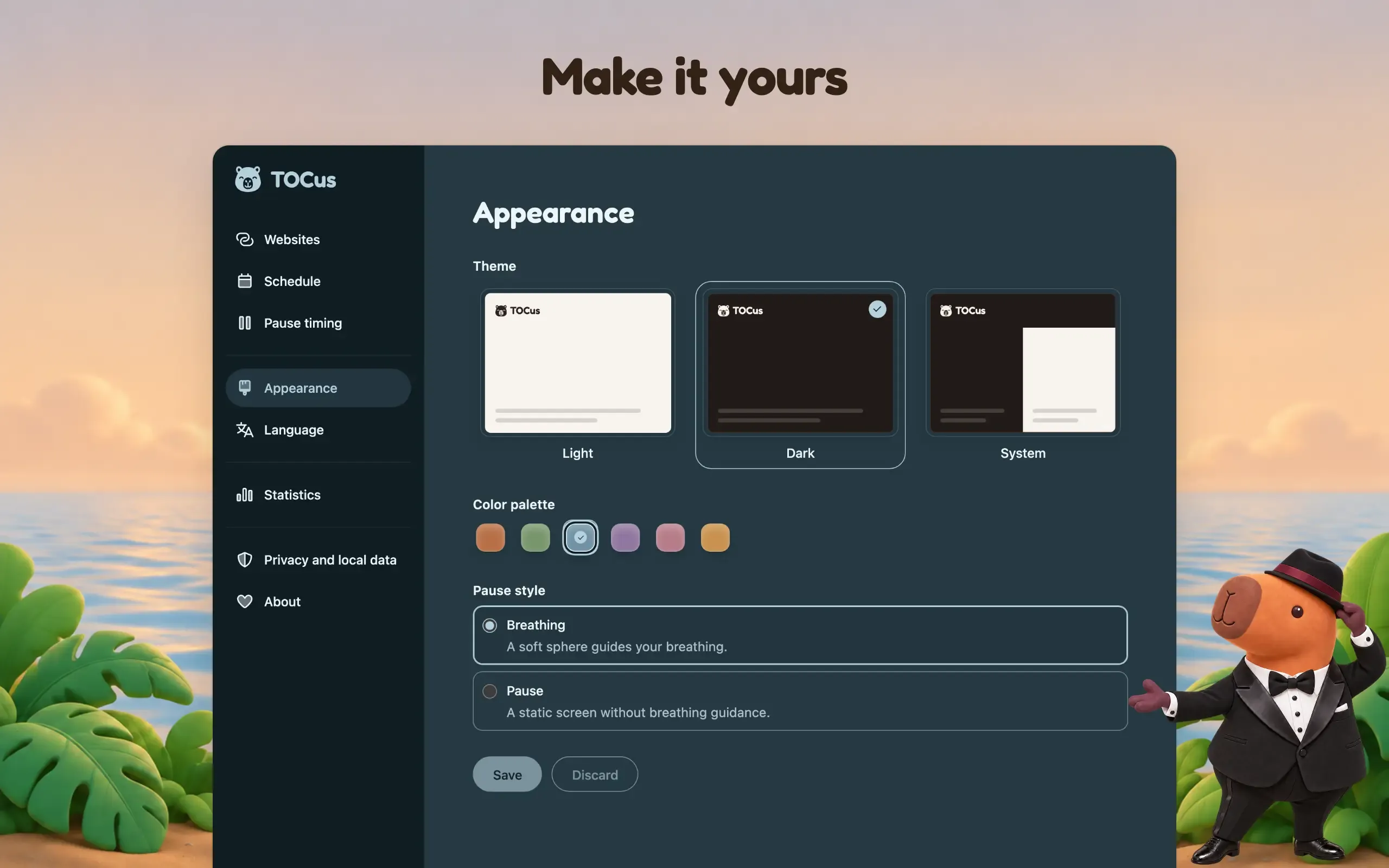Image resolution: width=1389 pixels, height=868 pixels.
Task: Save the appearance changes
Action: pos(507,774)
